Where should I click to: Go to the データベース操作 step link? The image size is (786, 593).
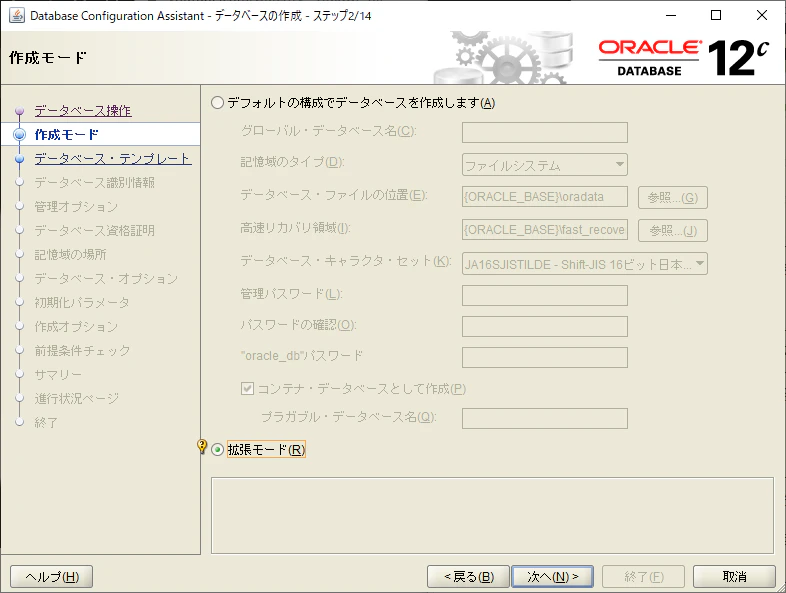pos(83,111)
